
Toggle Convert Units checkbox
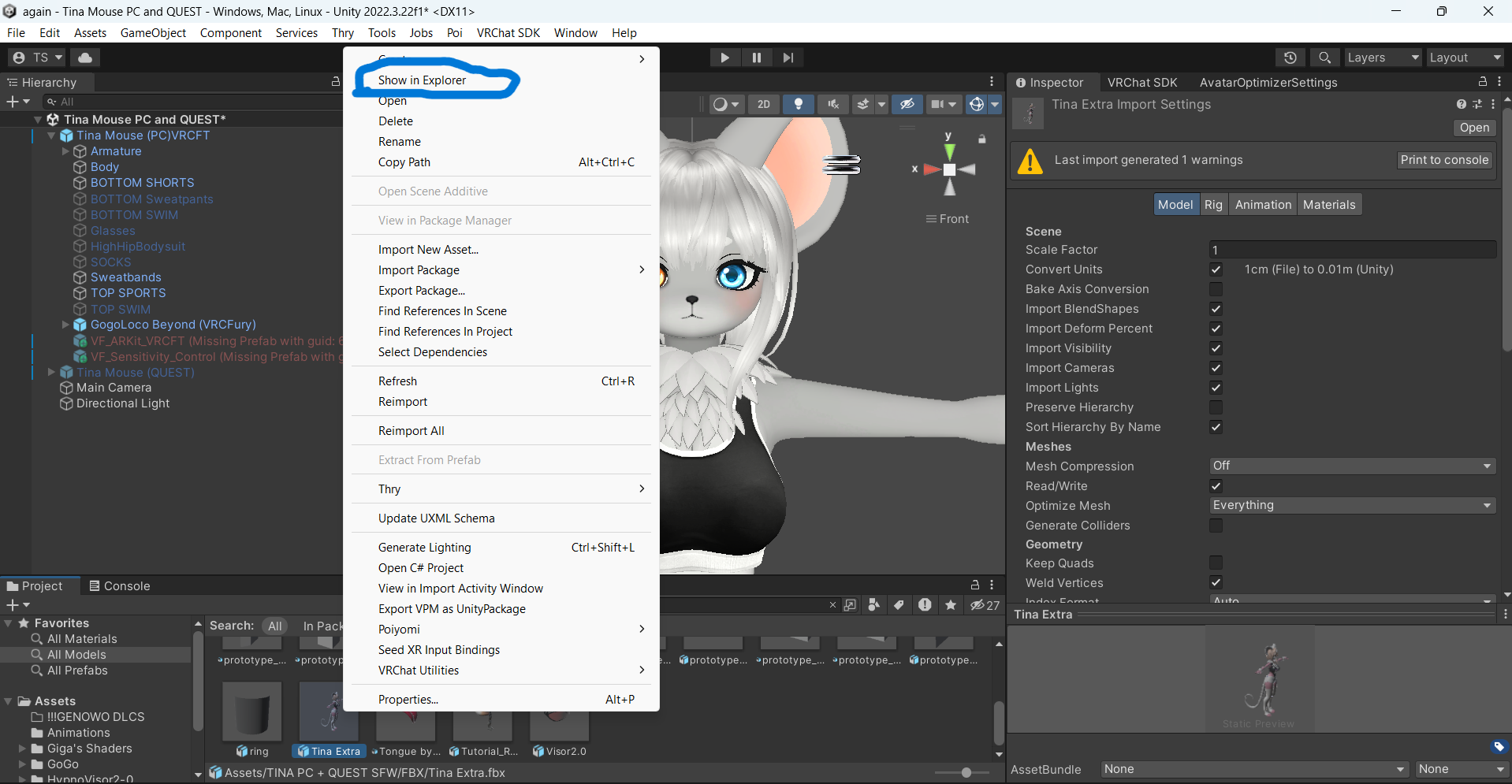(x=1216, y=269)
